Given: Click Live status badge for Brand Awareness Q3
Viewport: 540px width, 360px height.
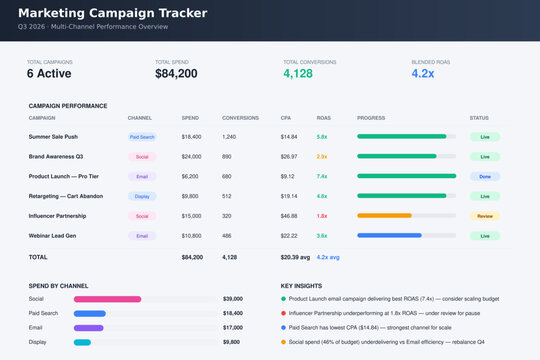Looking at the screenshot, I should pos(485,157).
